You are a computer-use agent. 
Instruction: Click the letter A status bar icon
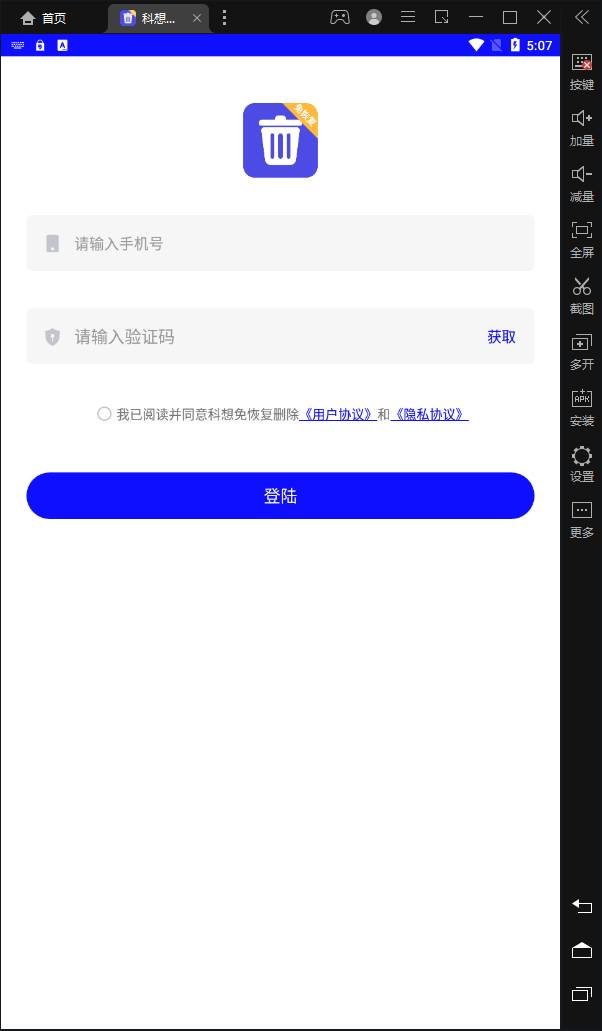pyautogui.click(x=62, y=45)
